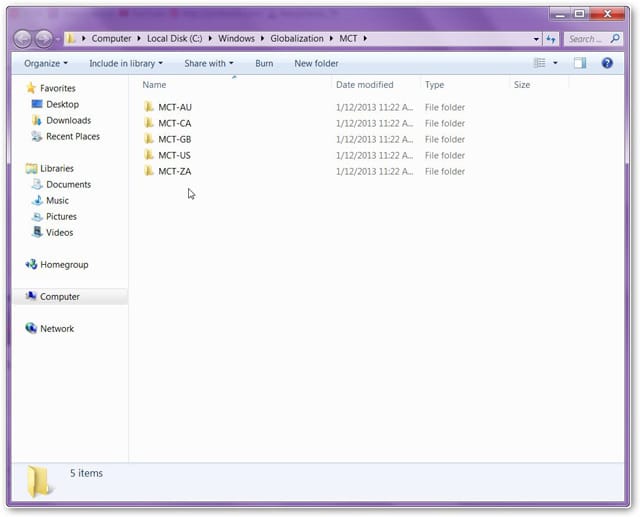Click Burn in the toolbar

[x=264, y=63]
